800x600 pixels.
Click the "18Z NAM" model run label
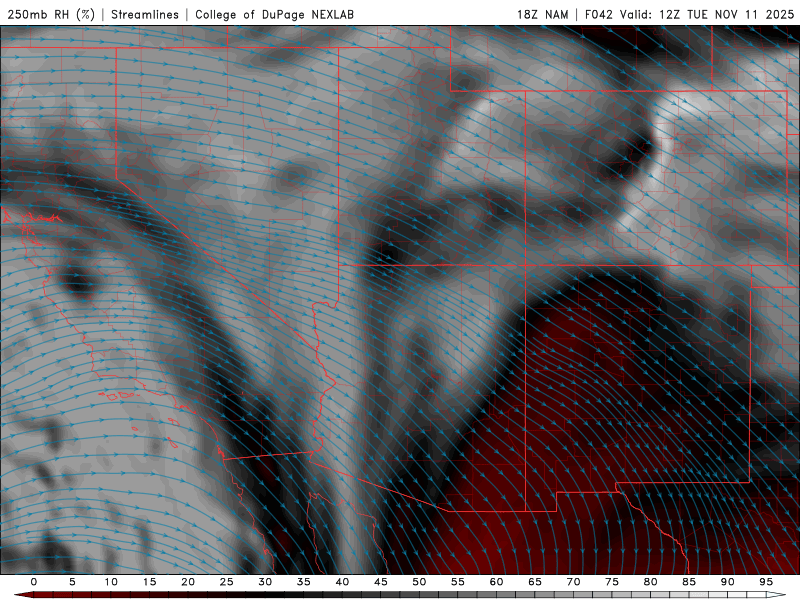click(542, 14)
